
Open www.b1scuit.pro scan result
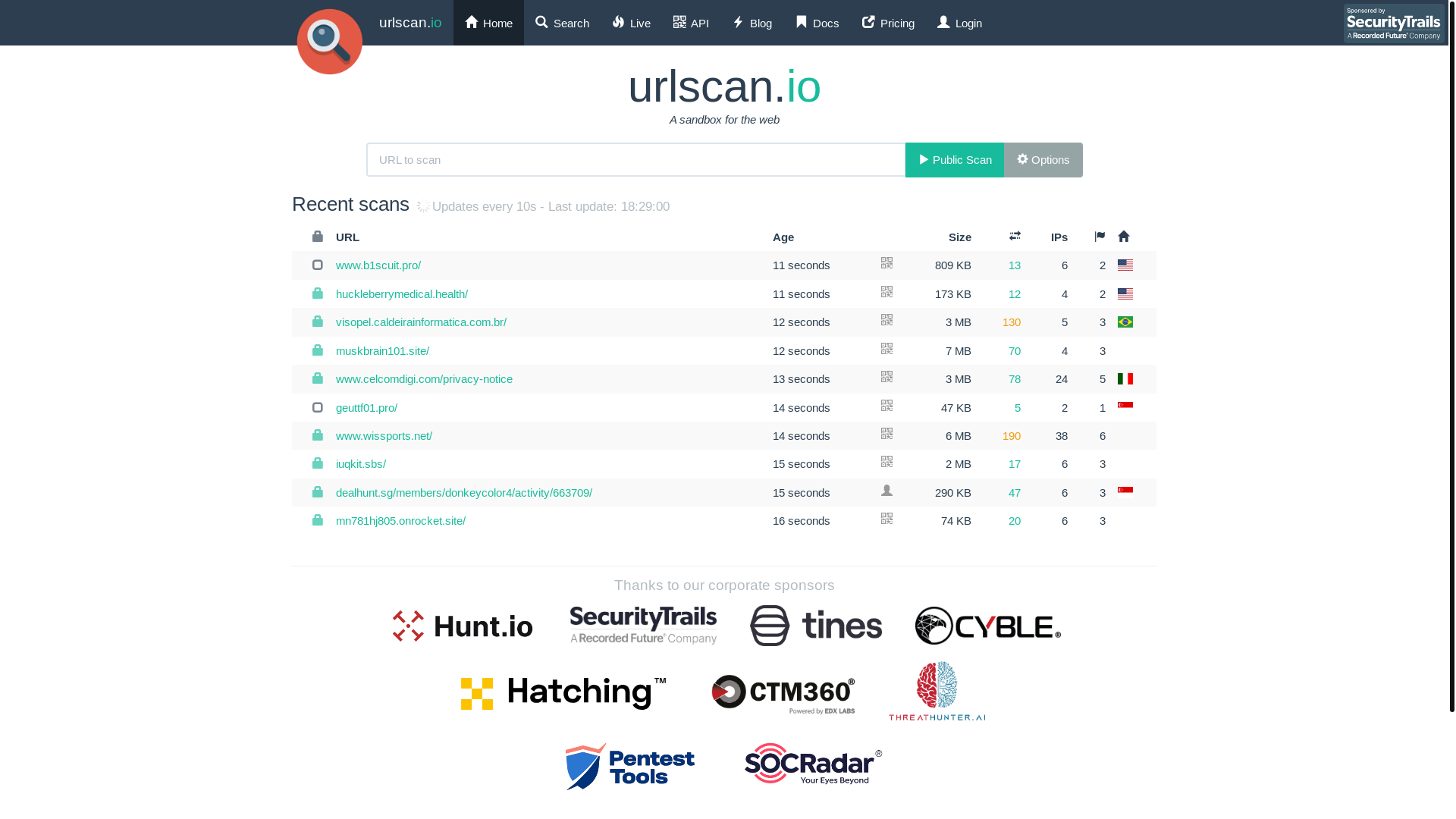click(x=378, y=265)
